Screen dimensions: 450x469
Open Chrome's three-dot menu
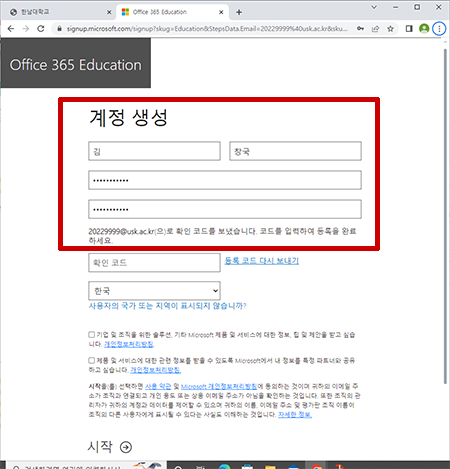(x=439, y=29)
